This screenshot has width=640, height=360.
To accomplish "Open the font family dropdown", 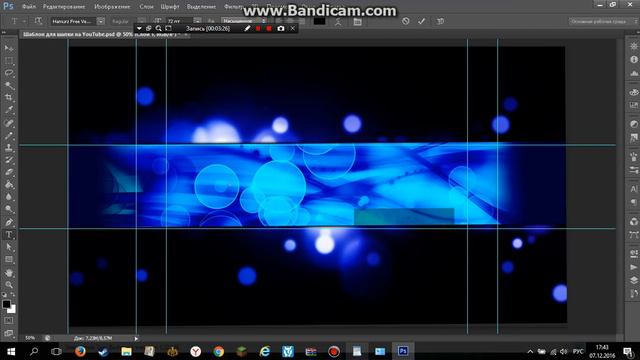I will 100,21.
